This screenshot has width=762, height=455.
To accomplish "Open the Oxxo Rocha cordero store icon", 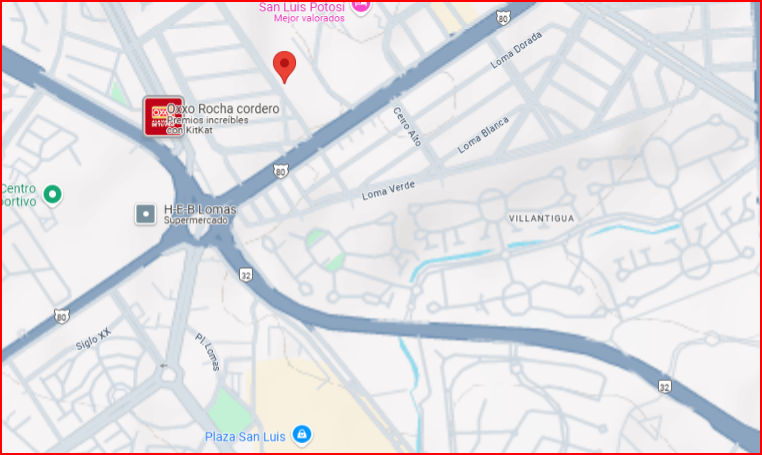I will (x=163, y=116).
